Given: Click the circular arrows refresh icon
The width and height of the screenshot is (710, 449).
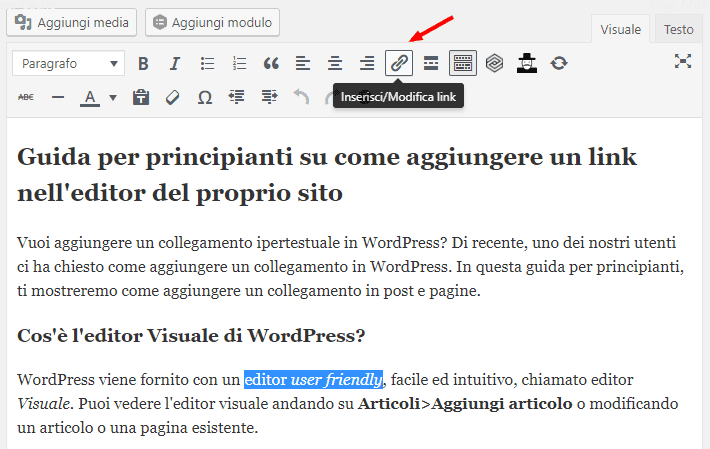Looking at the screenshot, I should point(559,63).
